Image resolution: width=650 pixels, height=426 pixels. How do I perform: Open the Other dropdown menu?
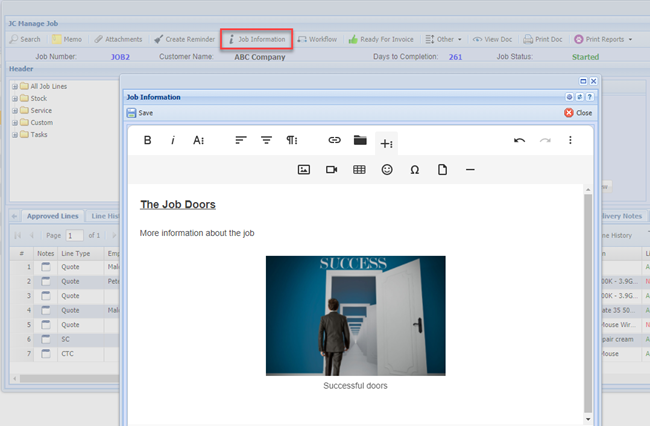443,39
